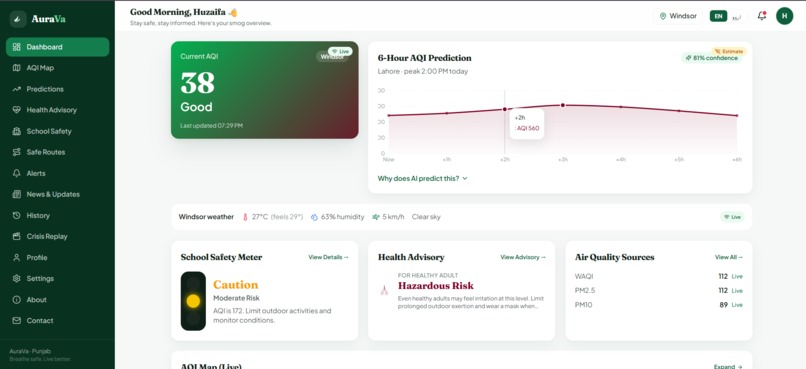
Task: Open the Settings page
Action: [58, 279]
